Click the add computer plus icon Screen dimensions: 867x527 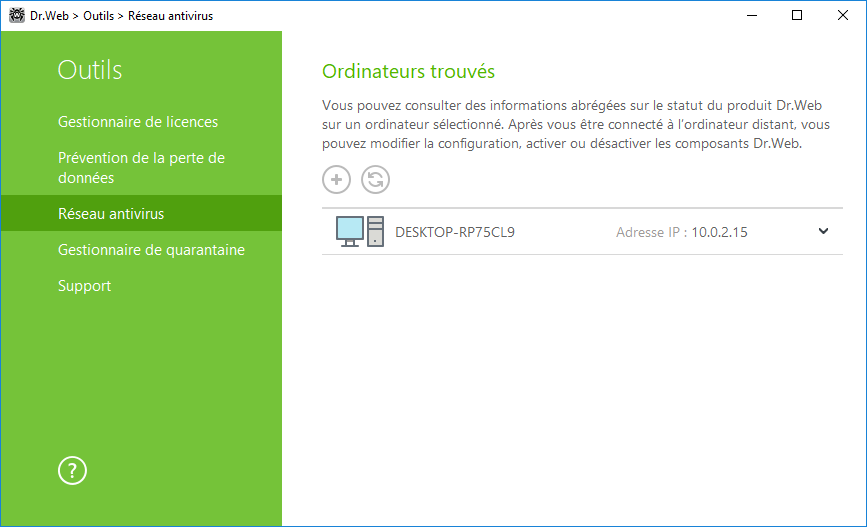pyautogui.click(x=336, y=180)
